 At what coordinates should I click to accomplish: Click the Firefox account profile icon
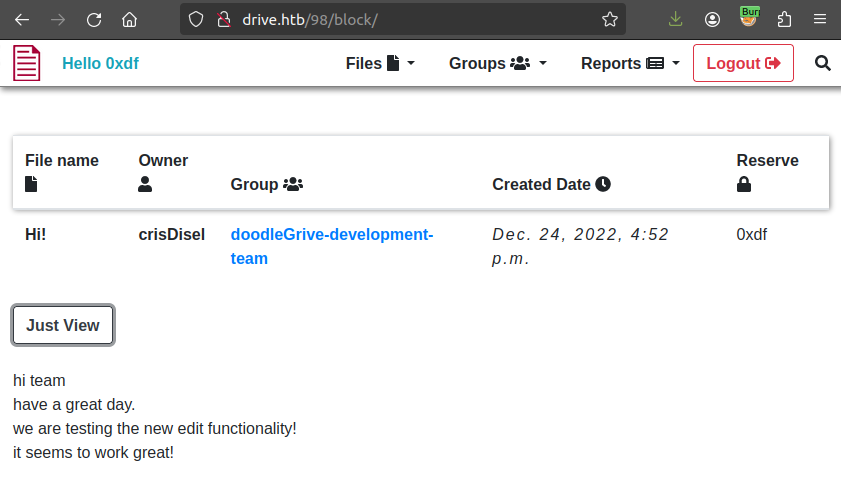click(712, 19)
